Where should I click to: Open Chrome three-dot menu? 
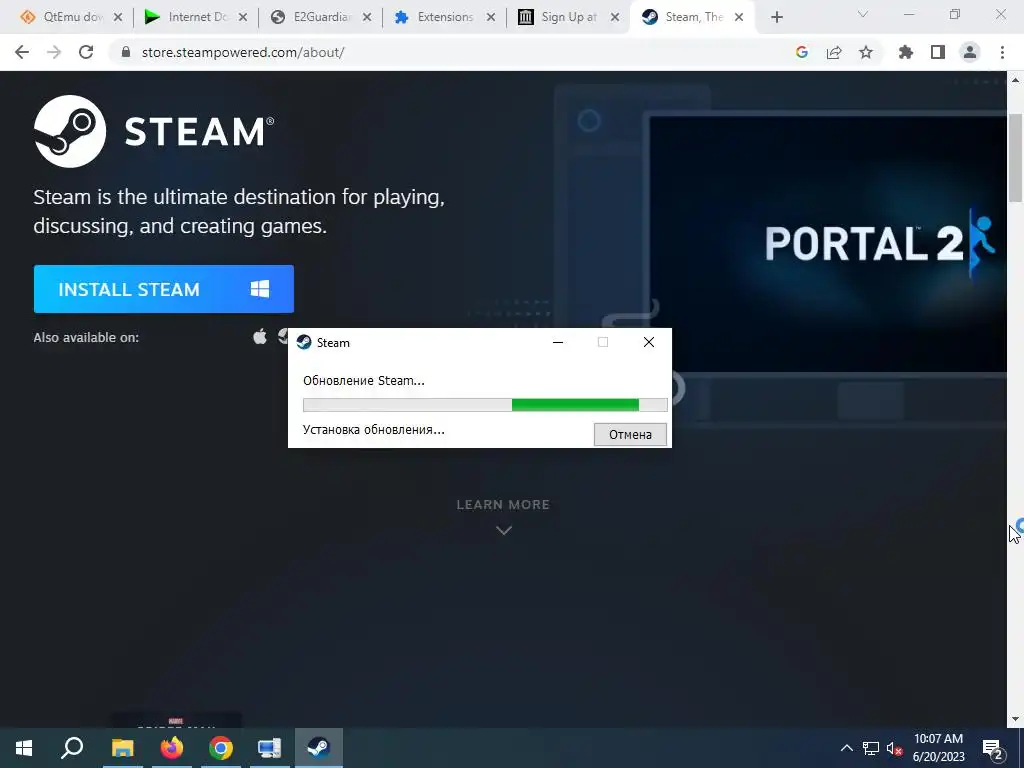[x=1002, y=52]
